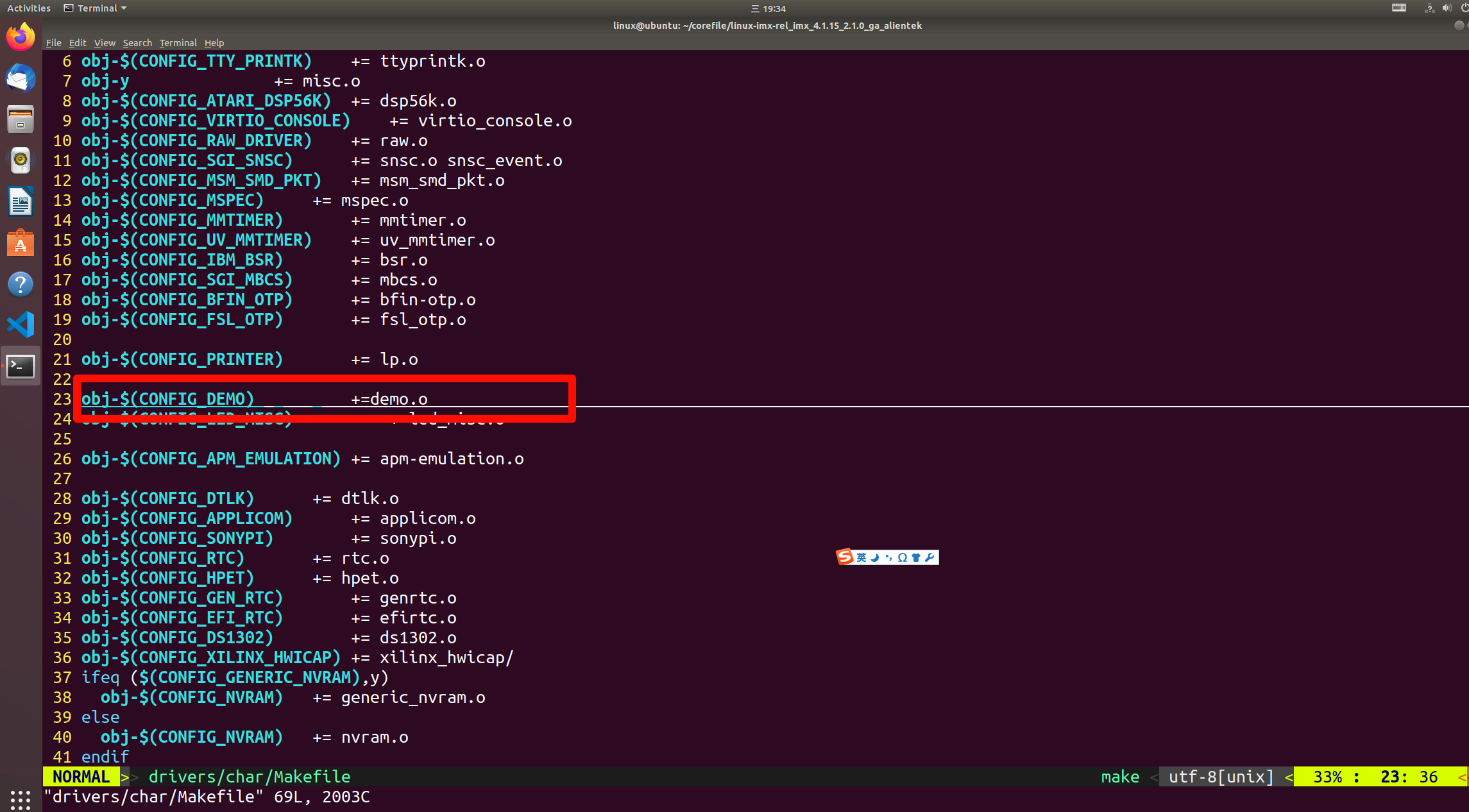
Task: Open Sogou skin shirt icon
Action: coord(916,557)
